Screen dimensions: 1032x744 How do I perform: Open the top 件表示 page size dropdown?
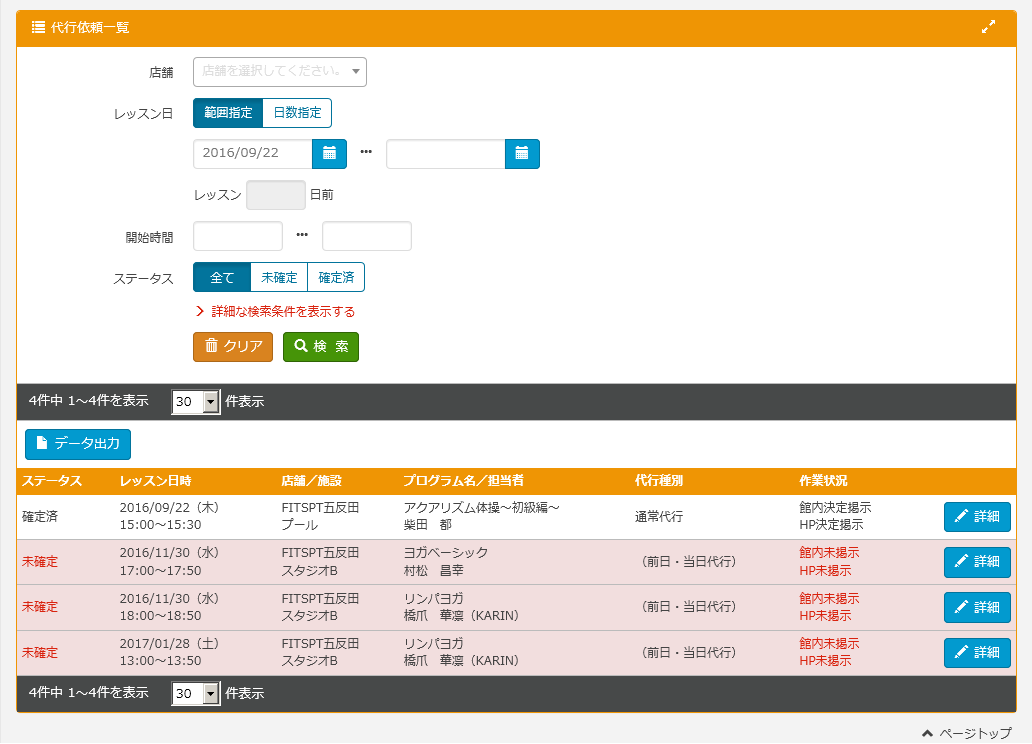click(x=195, y=402)
